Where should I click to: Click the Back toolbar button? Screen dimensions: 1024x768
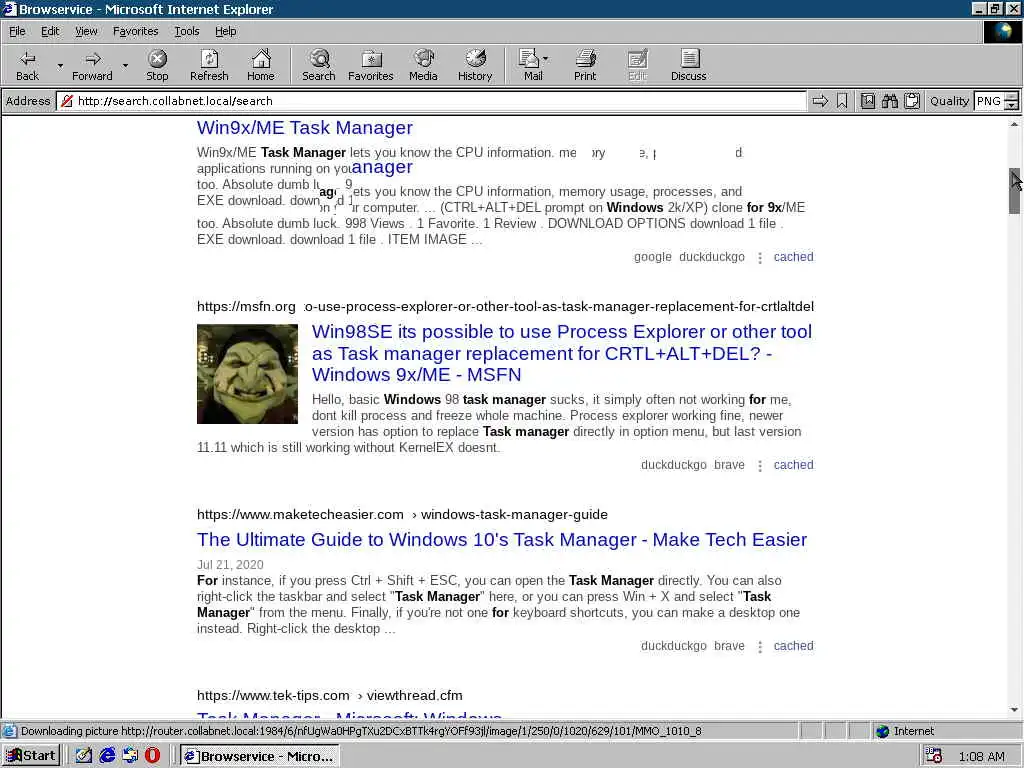(27, 65)
